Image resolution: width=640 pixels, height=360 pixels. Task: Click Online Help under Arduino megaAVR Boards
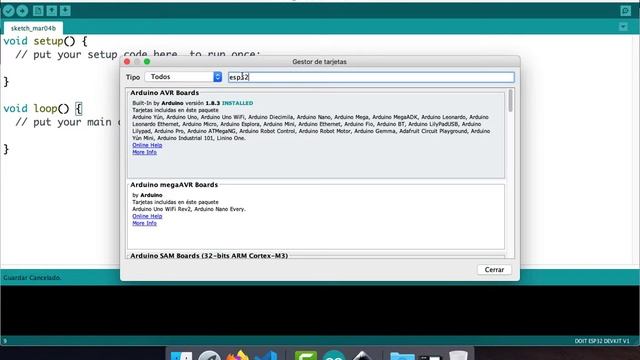[x=147, y=216]
